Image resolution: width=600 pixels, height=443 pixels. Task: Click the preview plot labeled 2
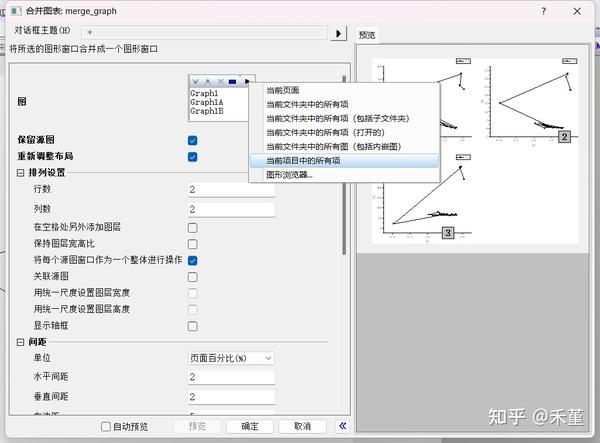point(530,102)
